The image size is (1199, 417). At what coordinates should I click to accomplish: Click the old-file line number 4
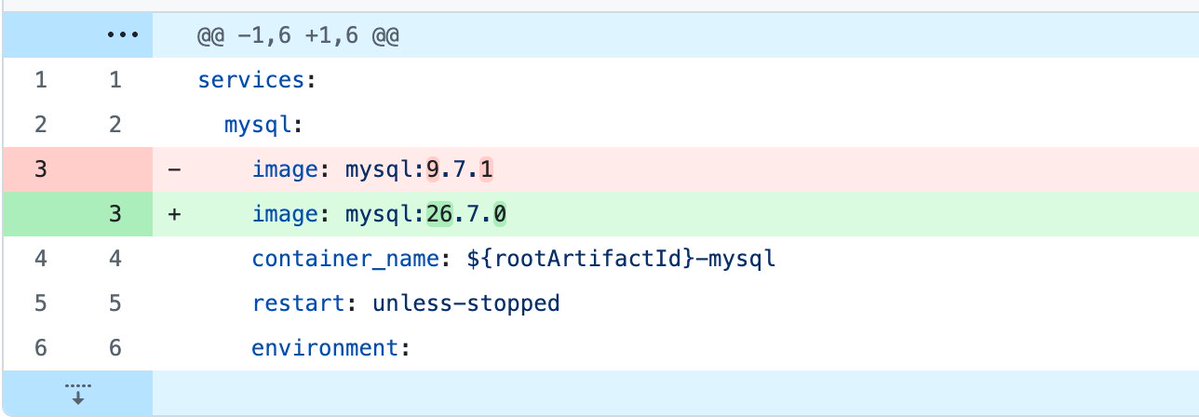coord(41,259)
